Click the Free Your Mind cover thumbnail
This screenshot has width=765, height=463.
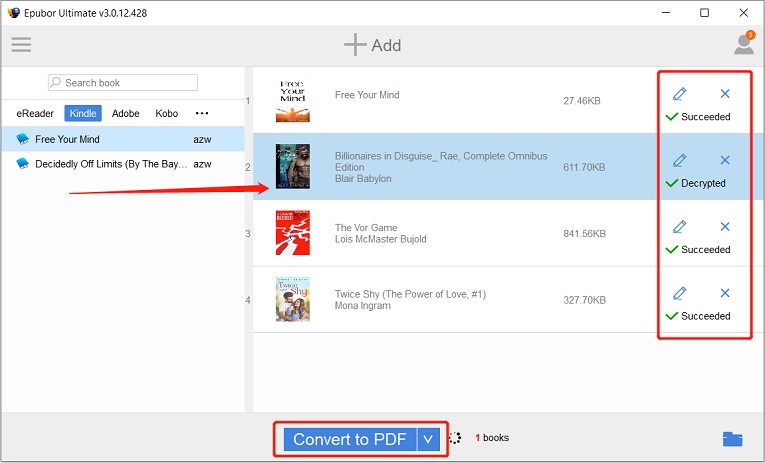tap(293, 101)
